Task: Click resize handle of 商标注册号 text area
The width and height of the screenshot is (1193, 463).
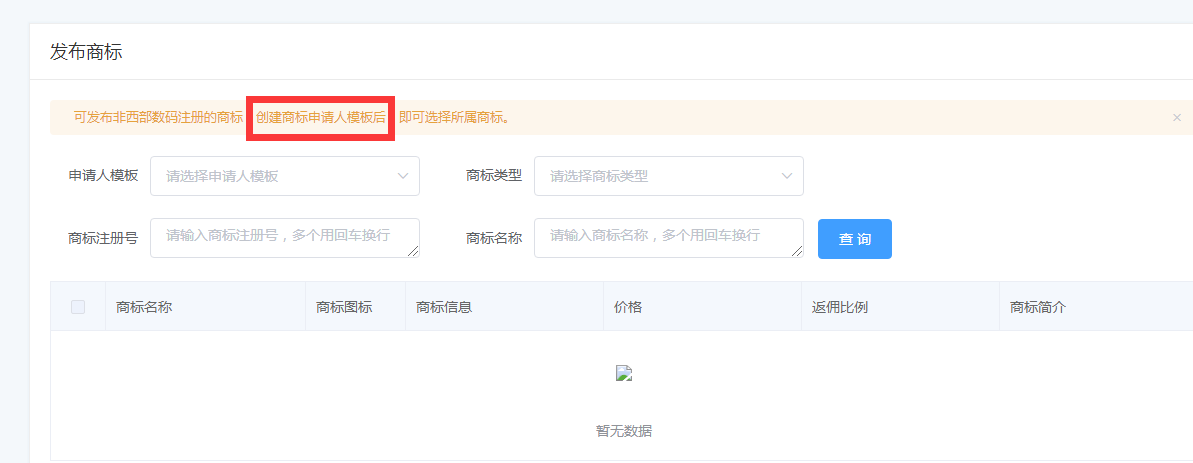Action: click(414, 252)
